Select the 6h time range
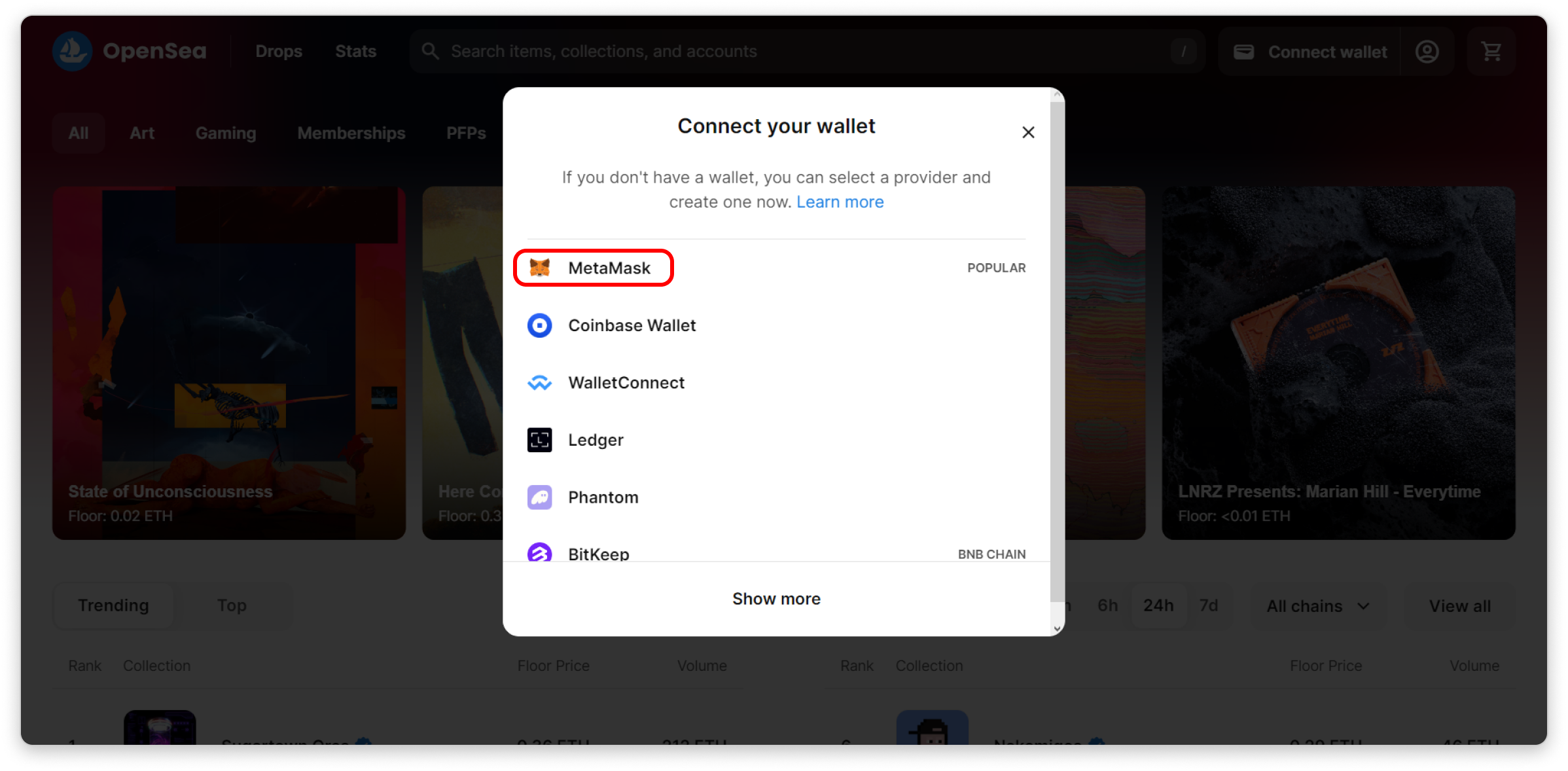The image size is (1568, 771). click(1107, 605)
